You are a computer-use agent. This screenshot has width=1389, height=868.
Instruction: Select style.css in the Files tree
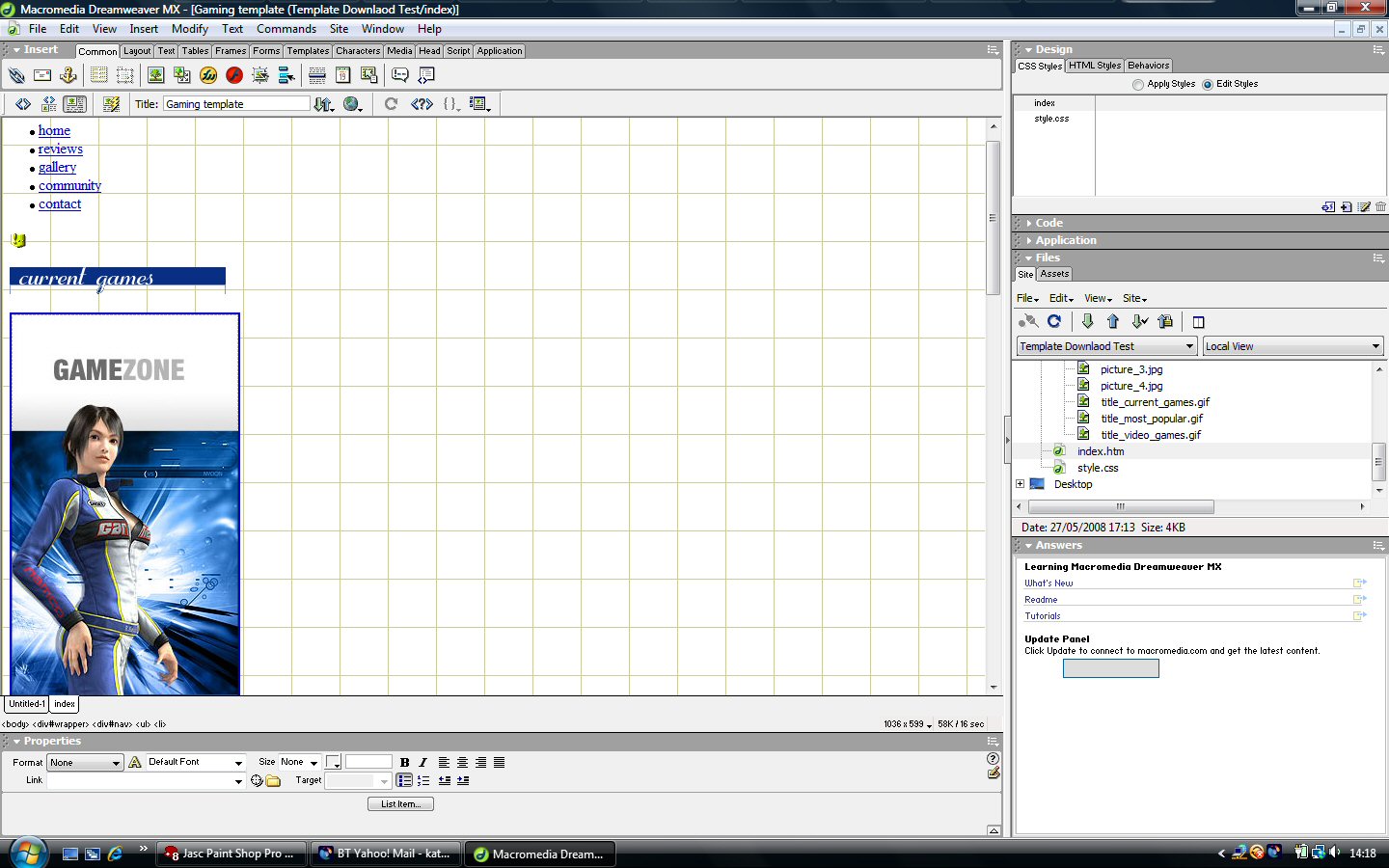click(x=1098, y=468)
